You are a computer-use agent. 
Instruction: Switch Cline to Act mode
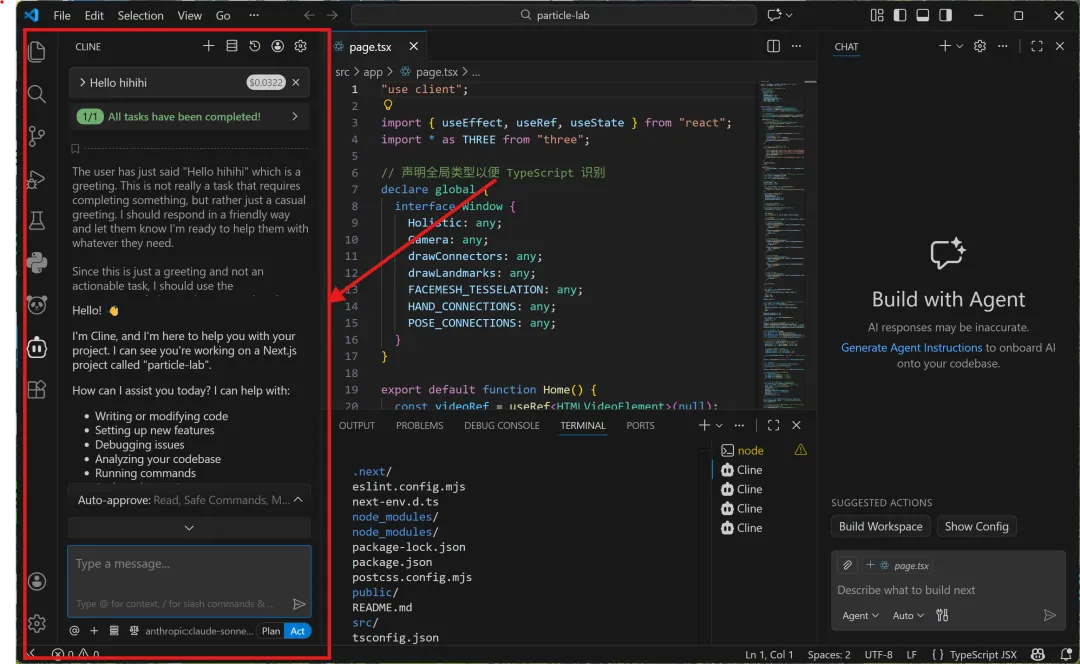[298, 631]
